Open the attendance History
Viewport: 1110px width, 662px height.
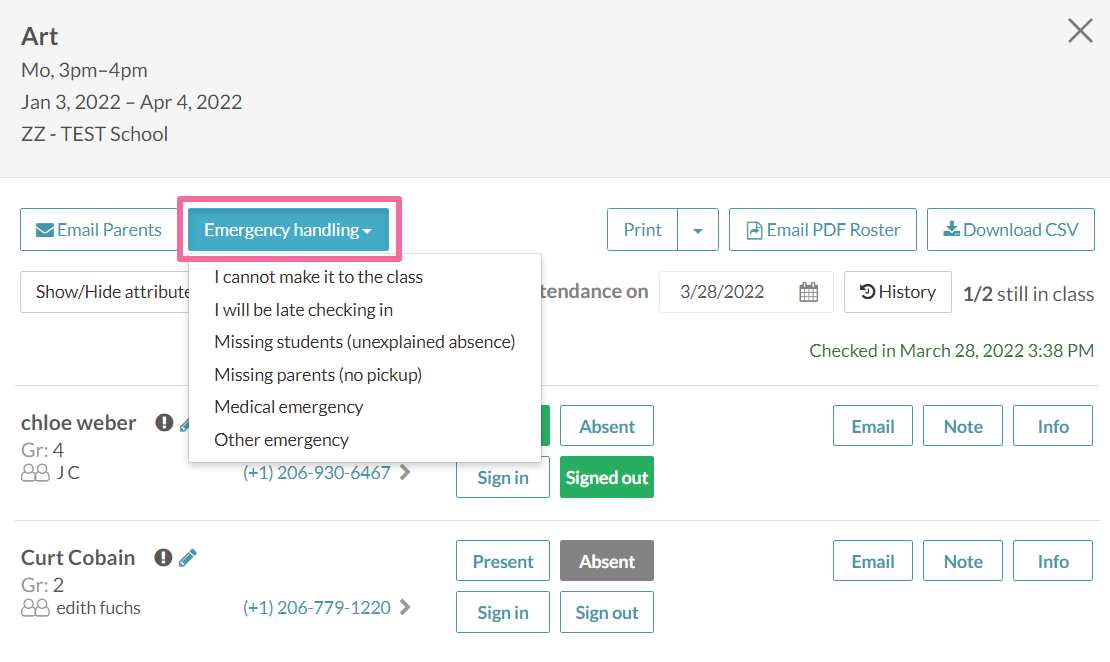coord(897,292)
